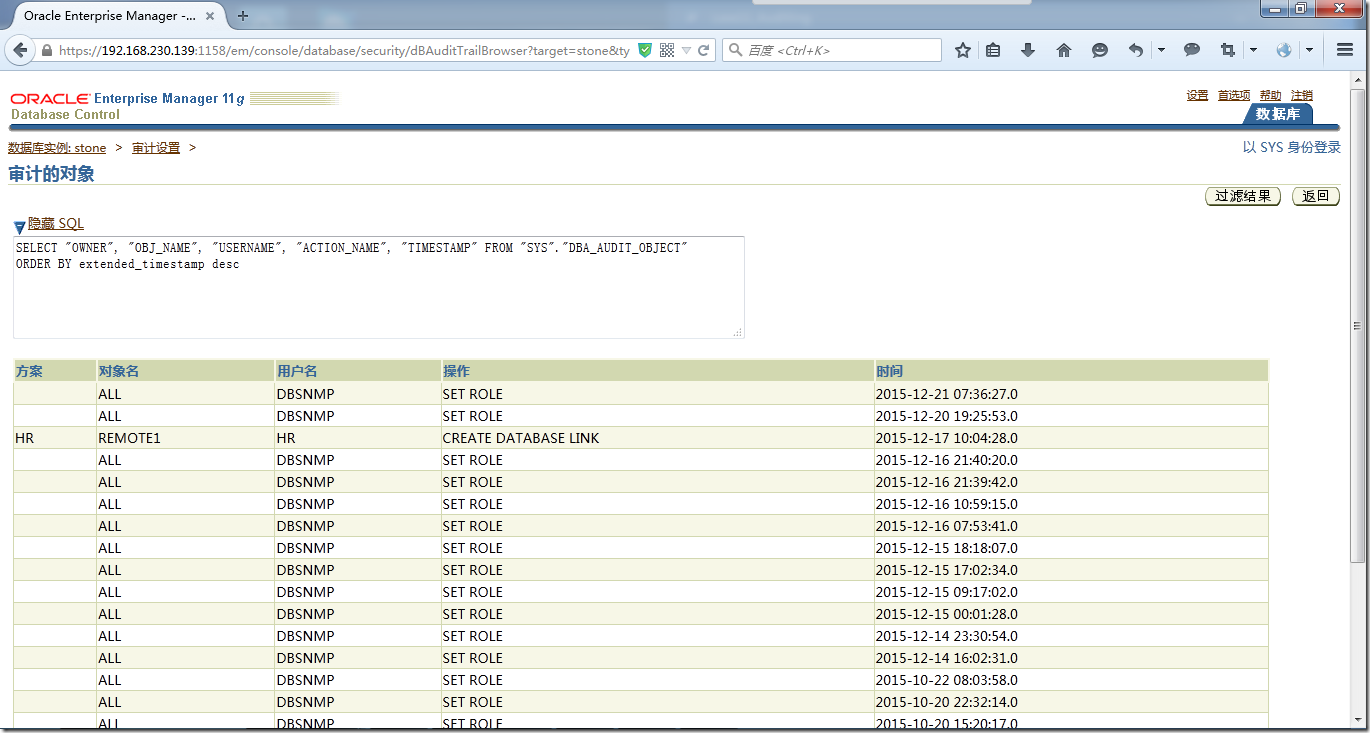Open the downloads arrow icon
The height and width of the screenshot is (733, 1370).
[1028, 50]
